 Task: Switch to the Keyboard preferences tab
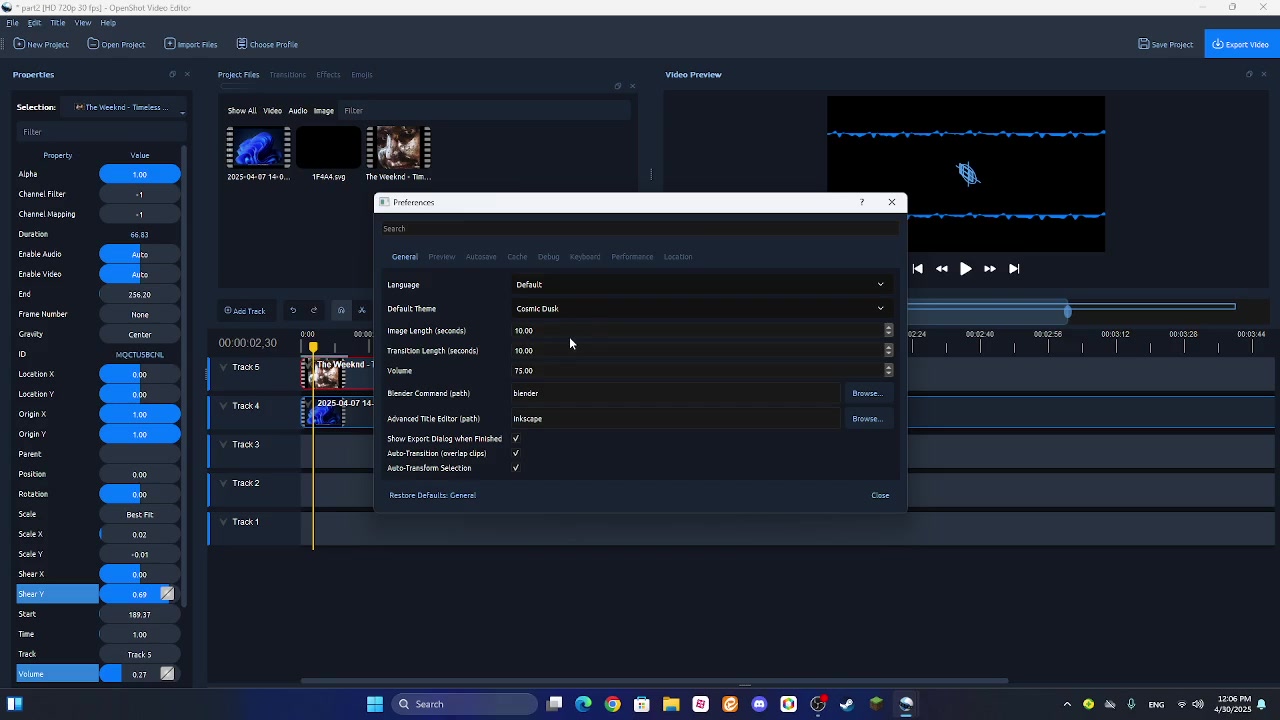tap(585, 257)
